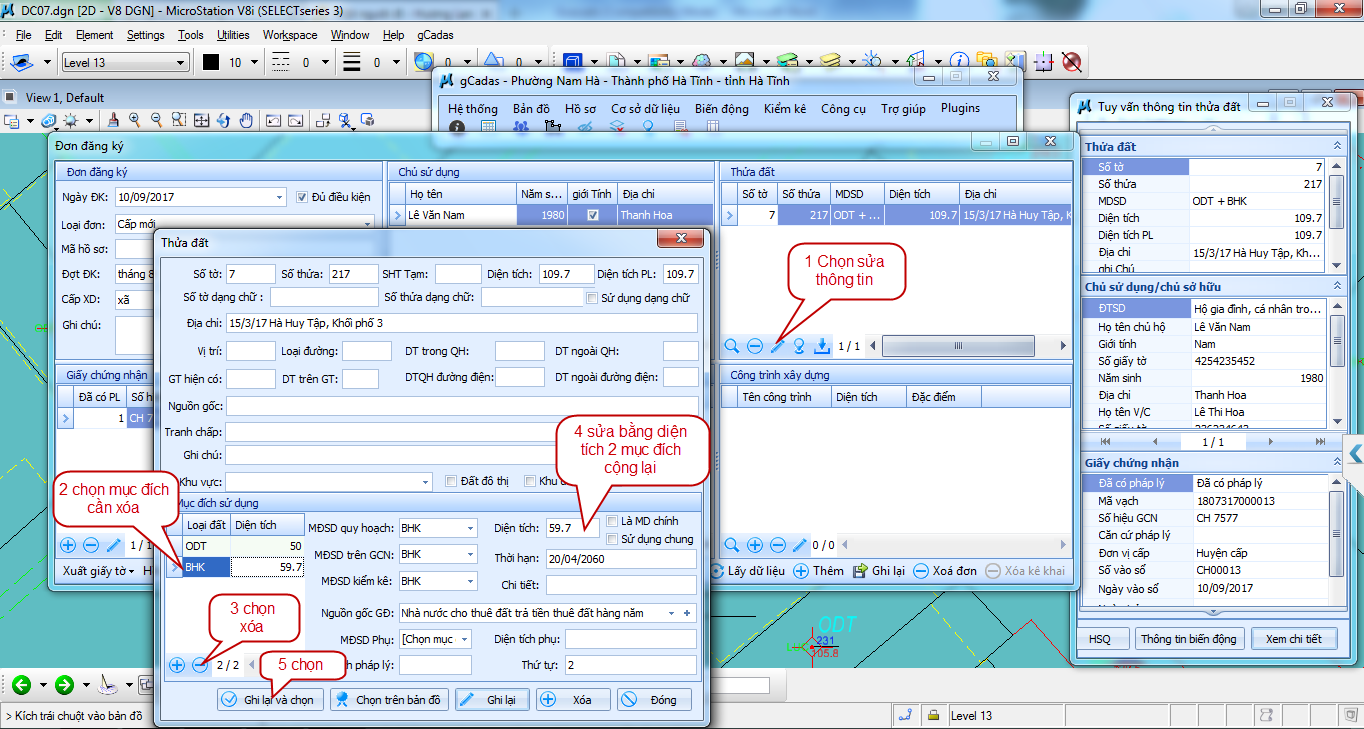Click the Xem chi tiết button
Viewport: 1364px width, 729px height.
[1293, 639]
